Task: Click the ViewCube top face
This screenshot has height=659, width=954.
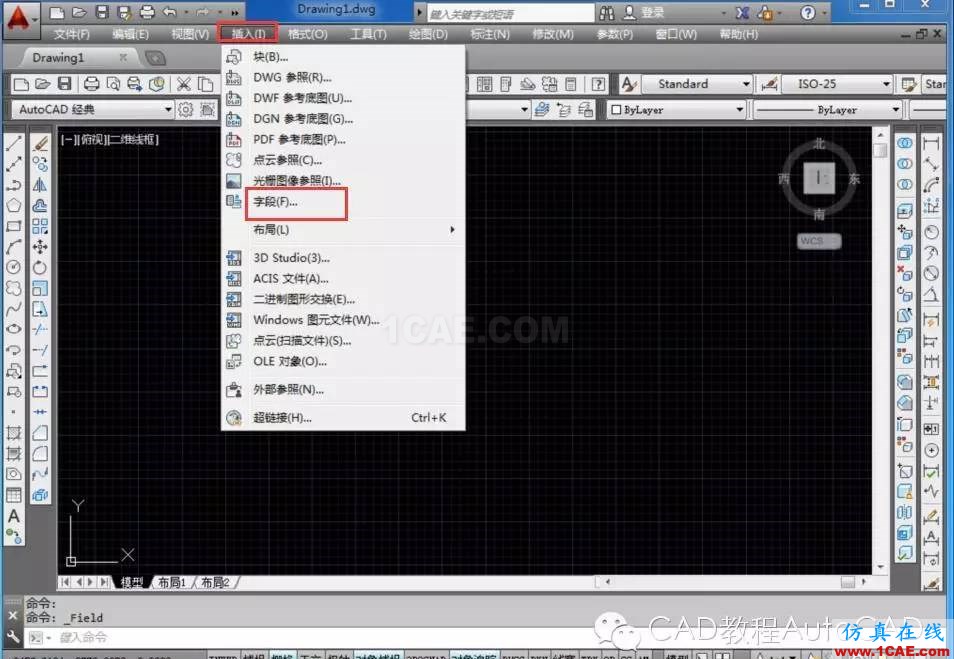Action: pos(819,178)
